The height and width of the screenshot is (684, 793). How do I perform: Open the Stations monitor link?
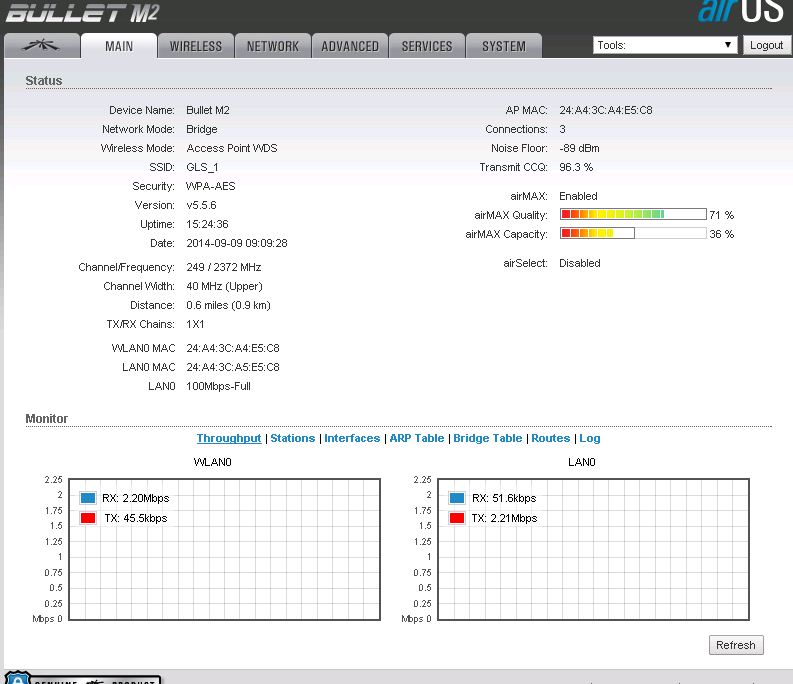coord(292,438)
